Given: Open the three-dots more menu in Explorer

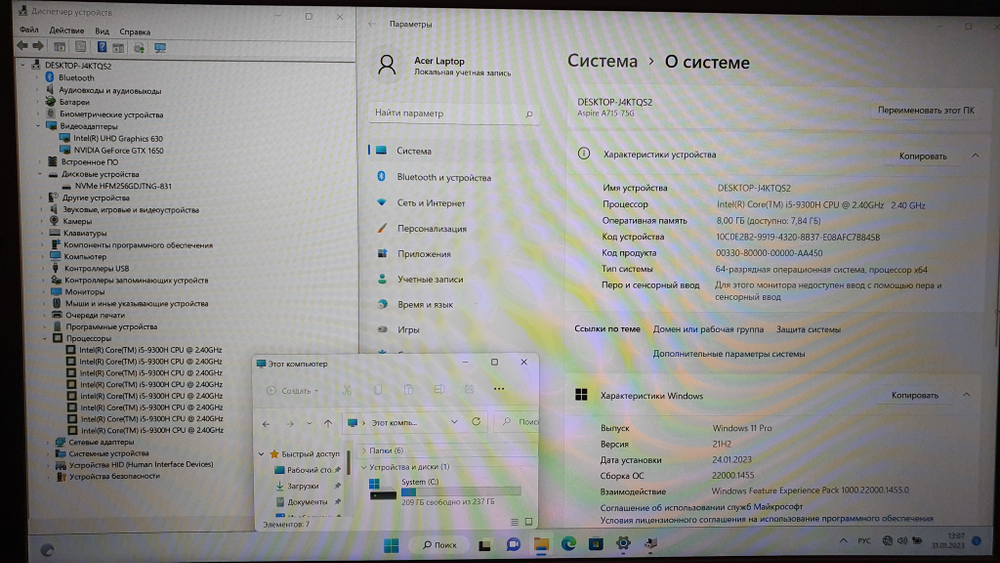Looking at the screenshot, I should click(499, 389).
